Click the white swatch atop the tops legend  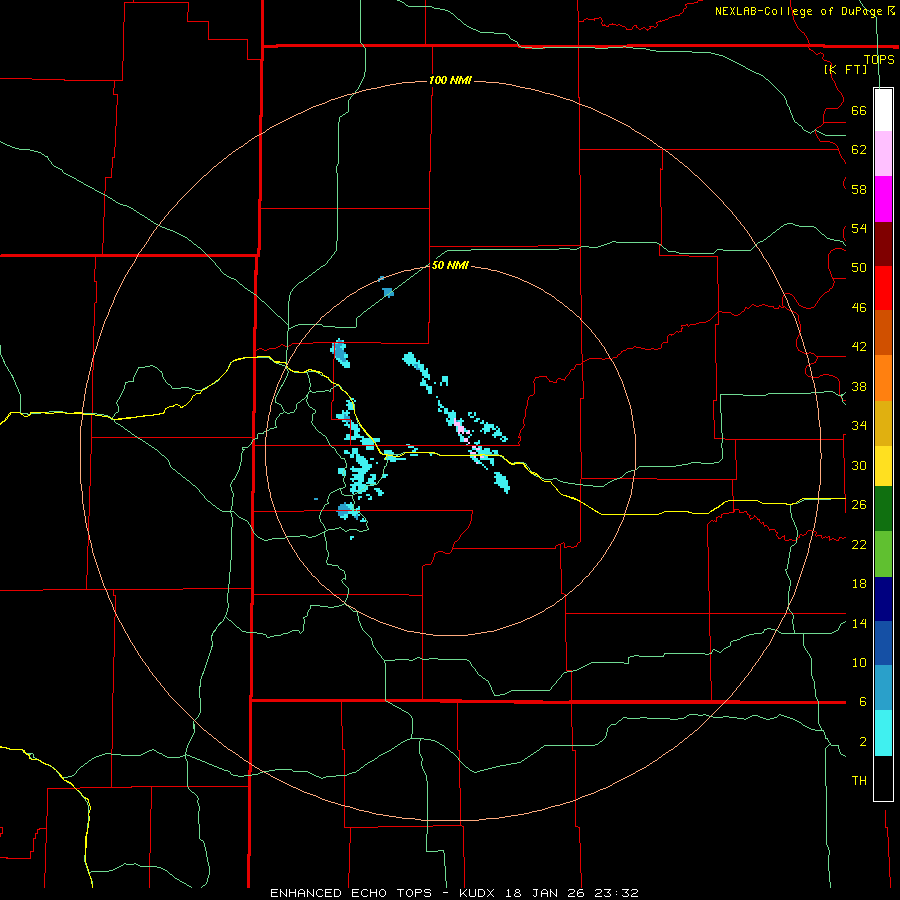tap(883, 110)
